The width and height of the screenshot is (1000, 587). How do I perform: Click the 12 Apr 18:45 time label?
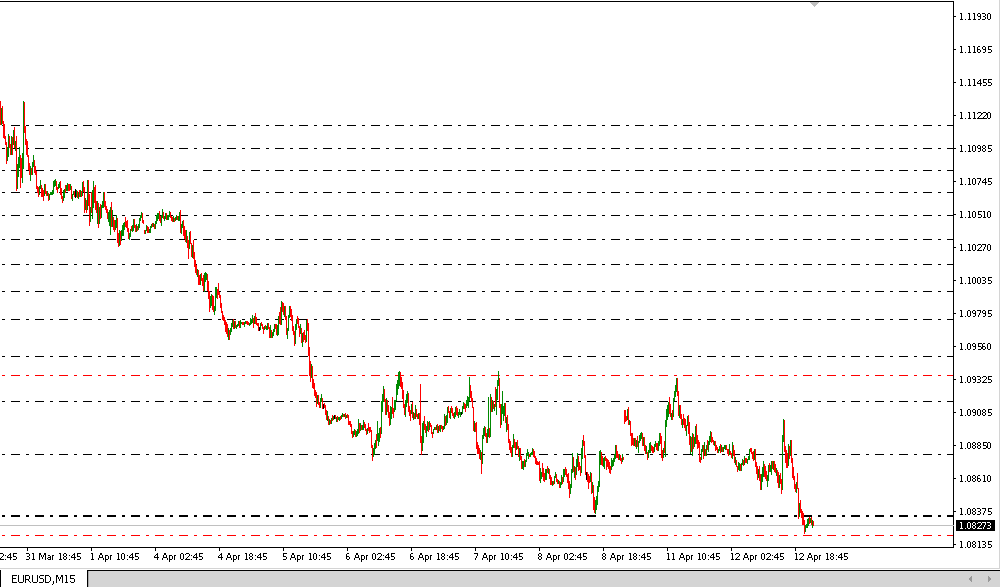pos(821,556)
